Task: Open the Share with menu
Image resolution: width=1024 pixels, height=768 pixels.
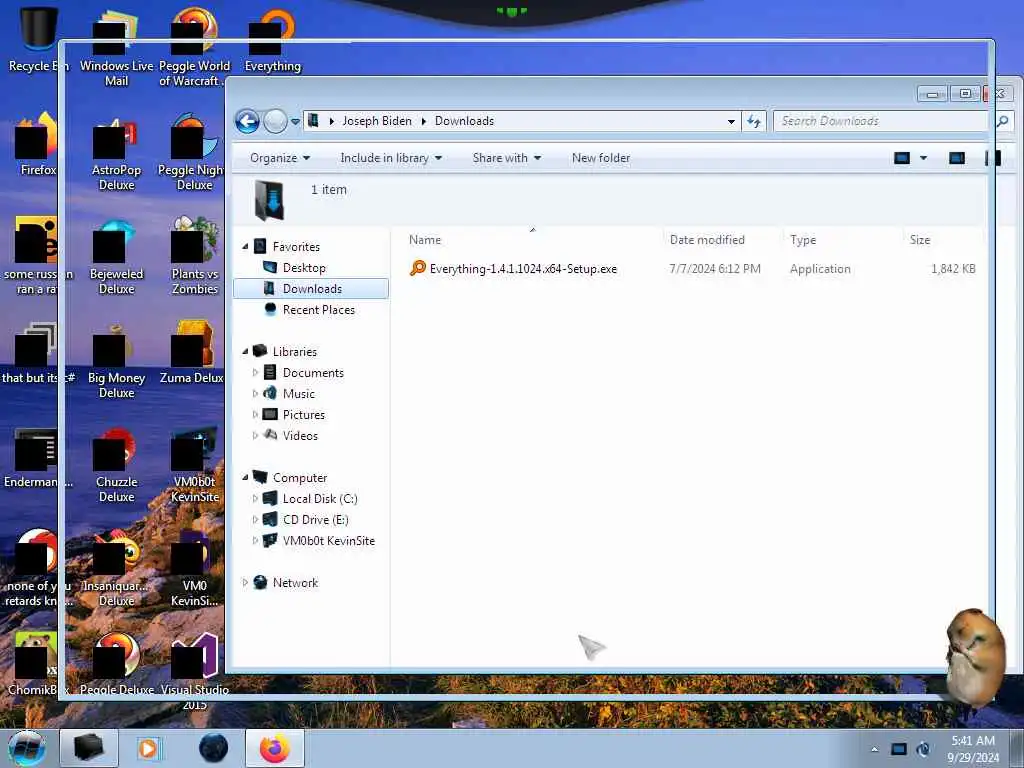Action: click(x=507, y=158)
